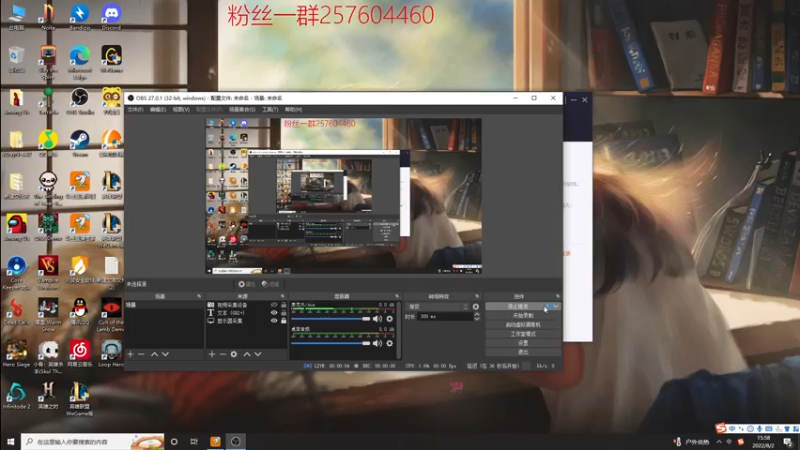Open the Hero Siege desktop shortcut
This screenshot has height=450, width=800.
pos(16,354)
